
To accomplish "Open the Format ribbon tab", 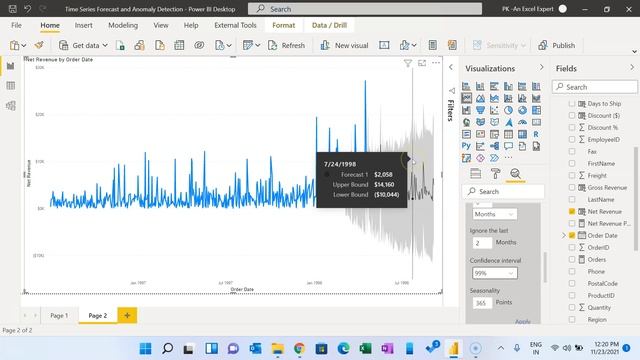I will (283, 25).
